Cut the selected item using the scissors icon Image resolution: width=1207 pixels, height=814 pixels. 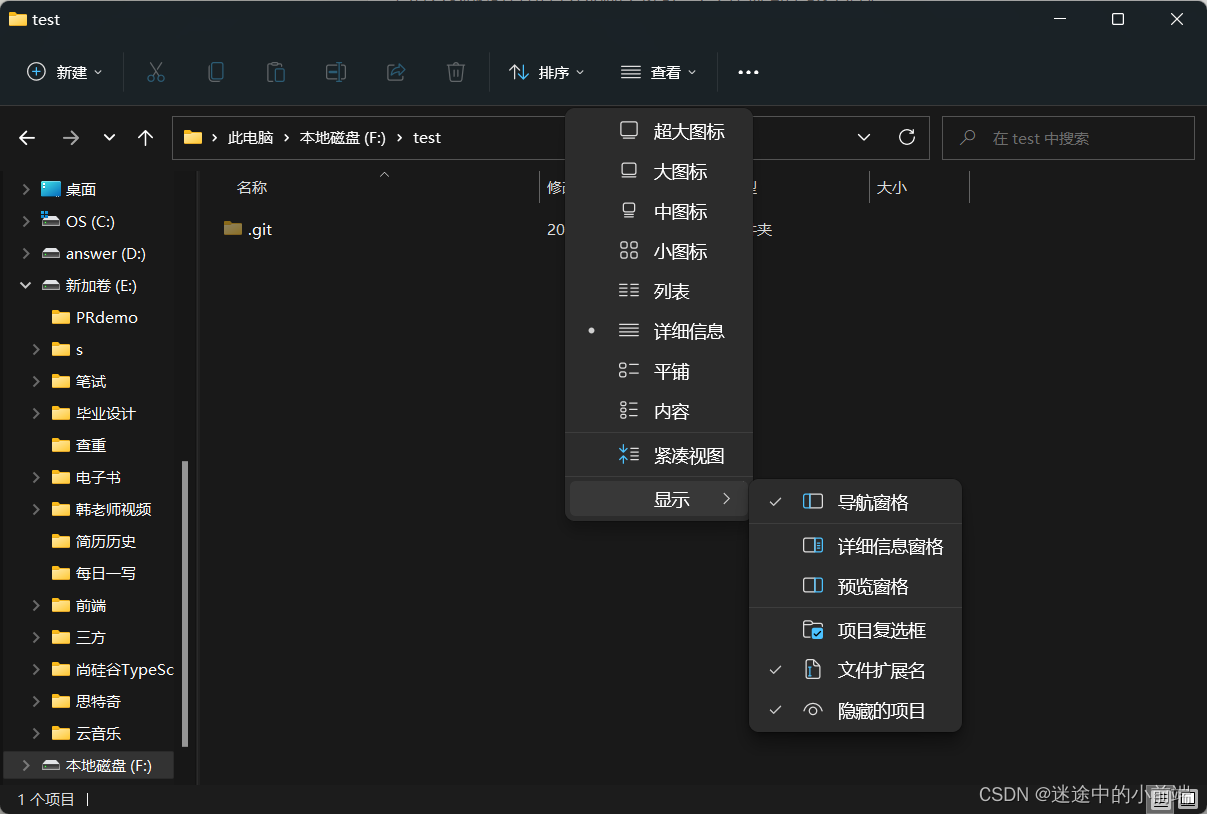click(155, 71)
